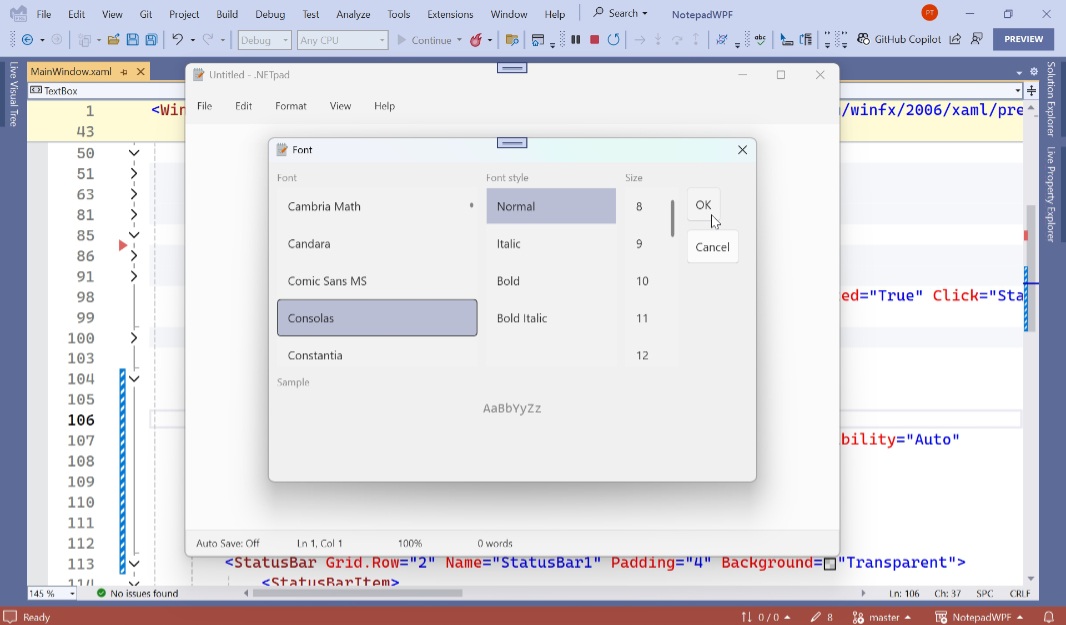The width and height of the screenshot is (1066, 625).
Task: Expand the collapsed region at line 63
Action: [134, 195]
